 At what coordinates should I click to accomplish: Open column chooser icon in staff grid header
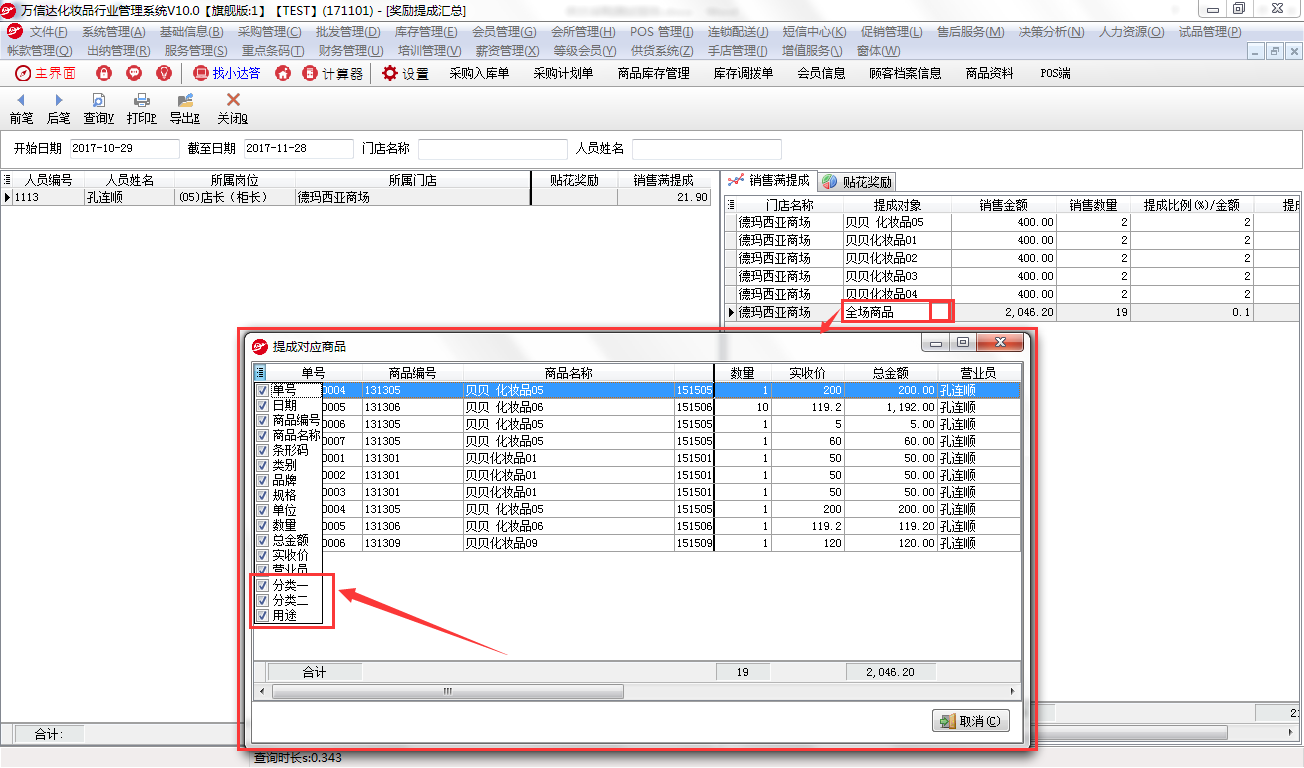click(7, 180)
